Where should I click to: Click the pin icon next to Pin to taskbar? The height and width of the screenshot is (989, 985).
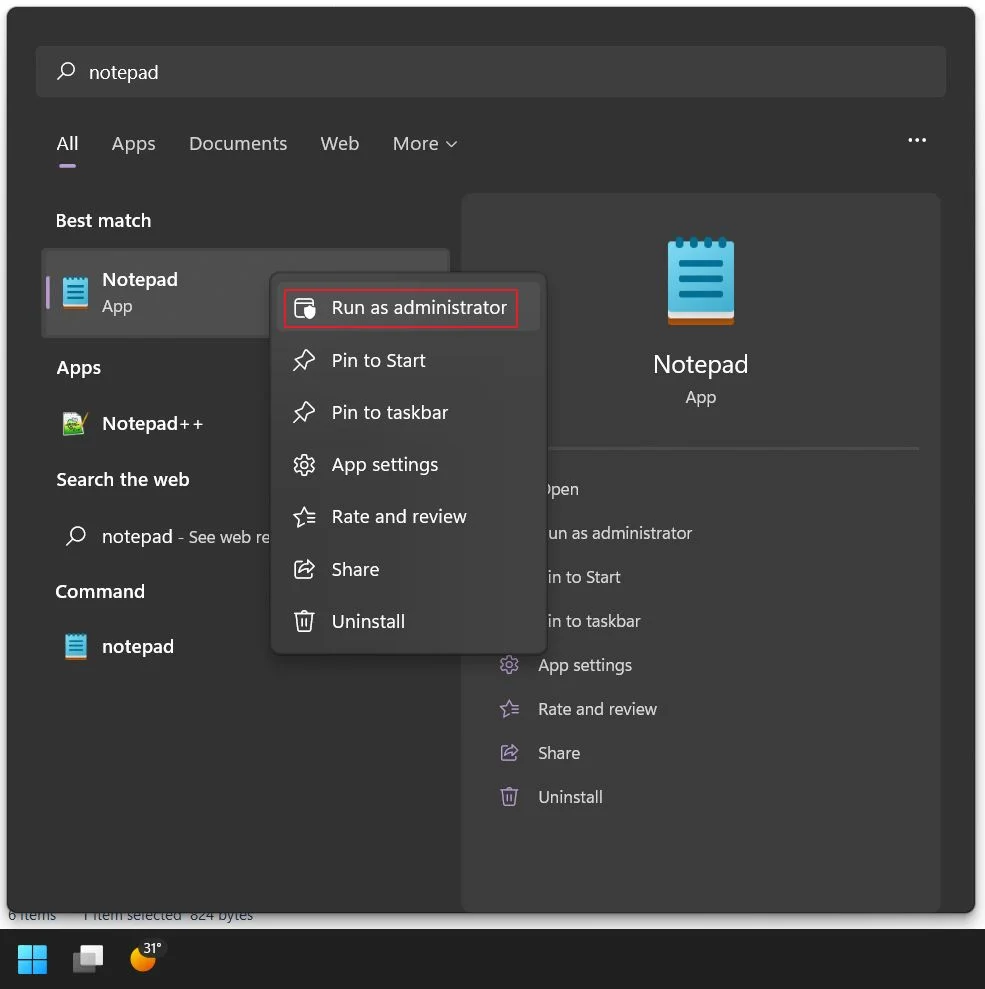[x=304, y=413]
